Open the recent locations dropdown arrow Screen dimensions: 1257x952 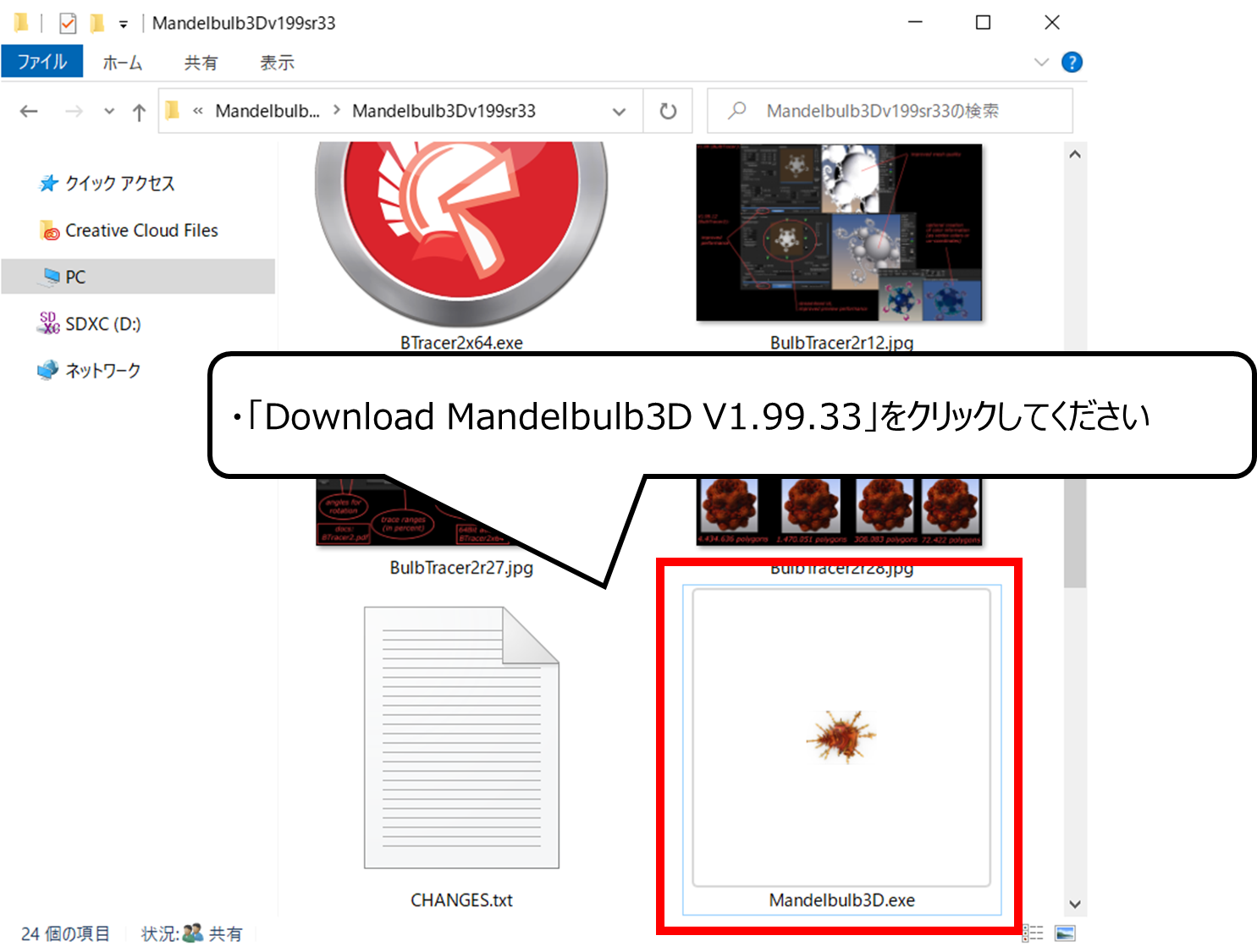(109, 111)
